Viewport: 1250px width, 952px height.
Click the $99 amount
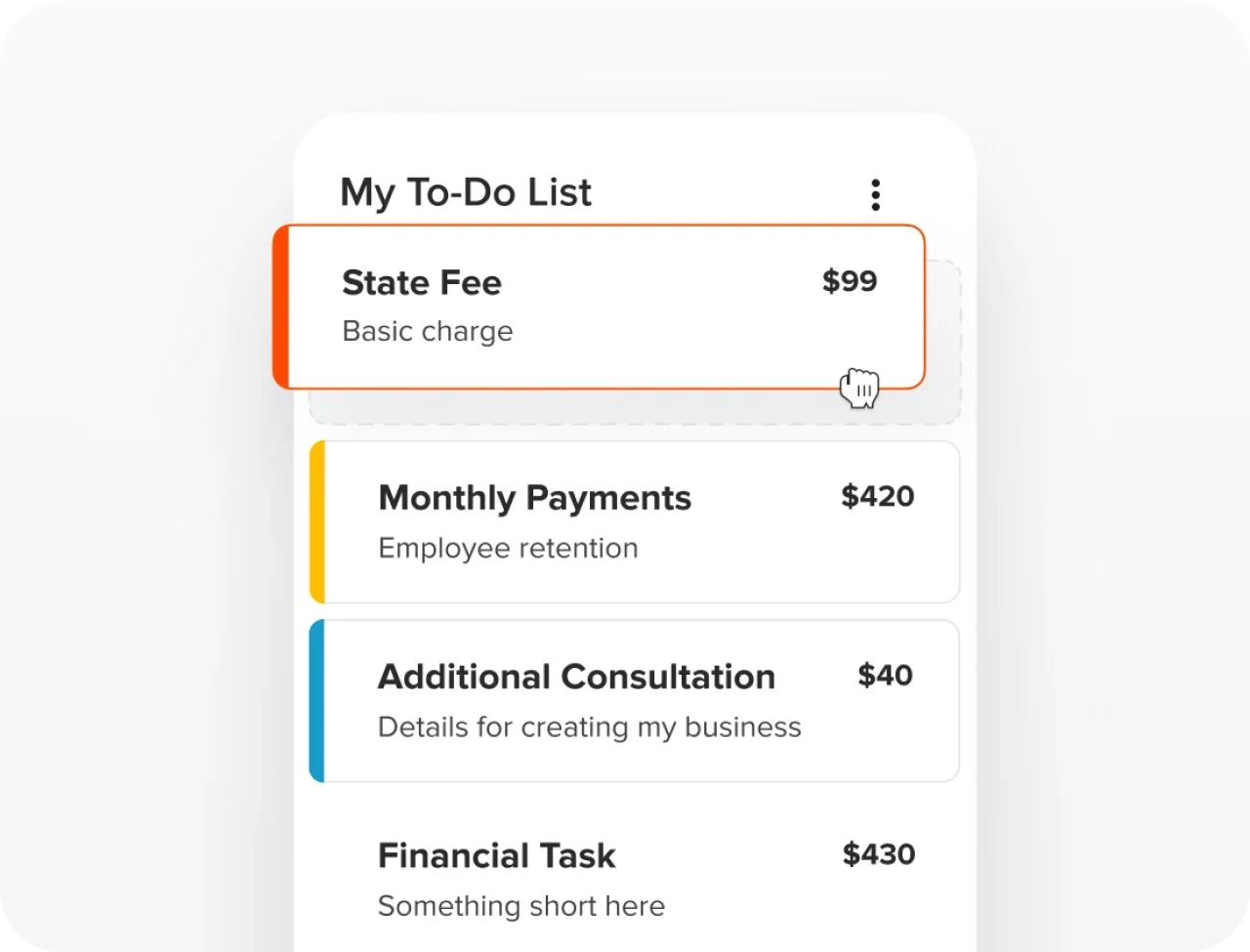tap(849, 281)
